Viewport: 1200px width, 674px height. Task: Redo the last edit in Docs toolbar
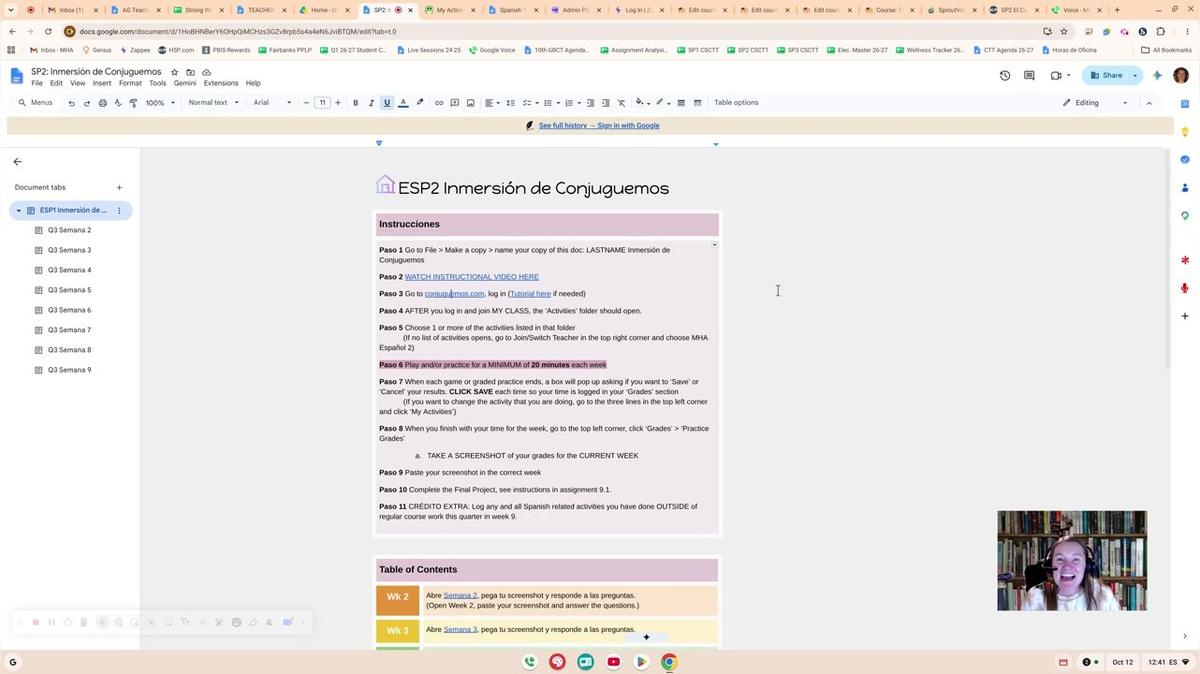tap(87, 103)
